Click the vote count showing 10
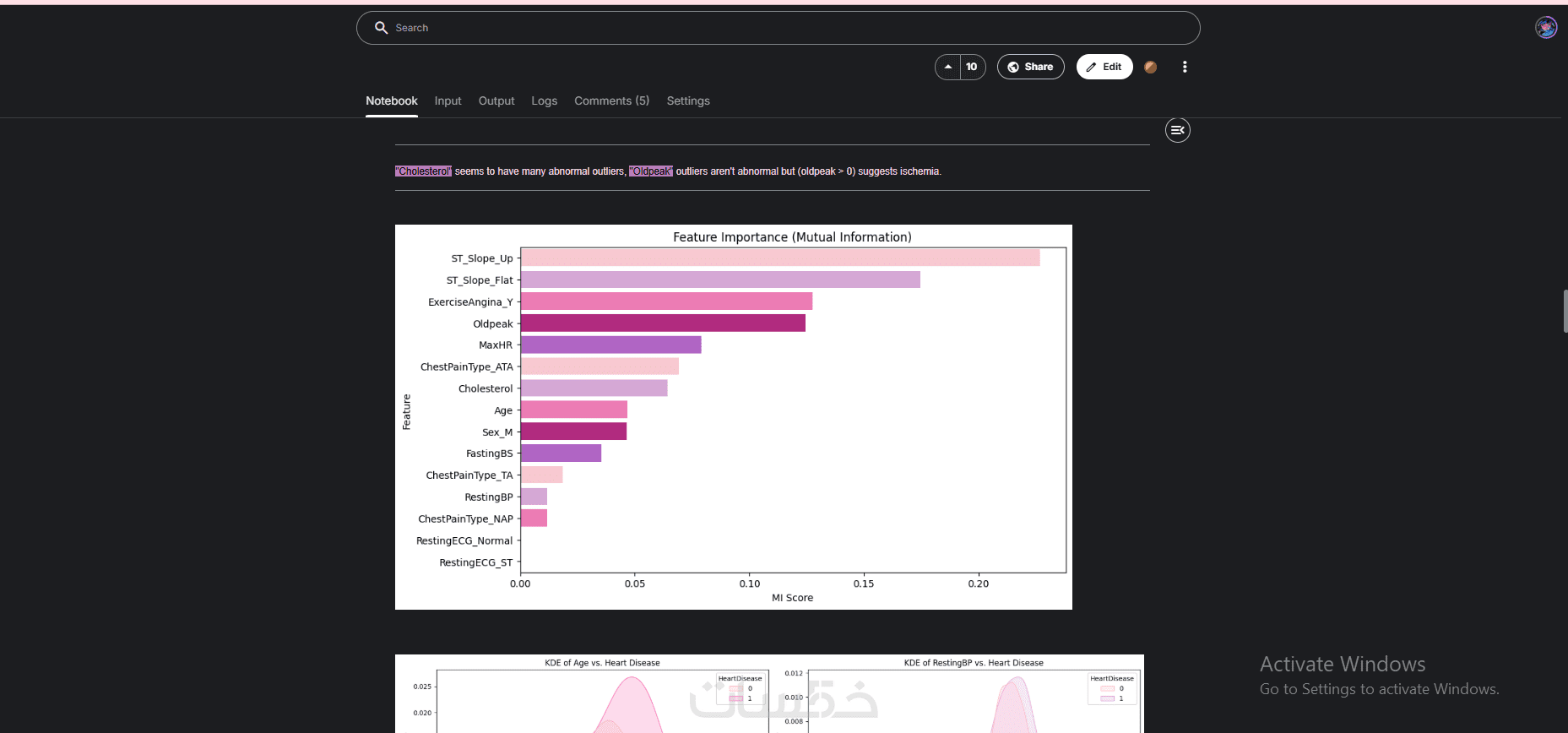1568x733 pixels. [x=972, y=67]
